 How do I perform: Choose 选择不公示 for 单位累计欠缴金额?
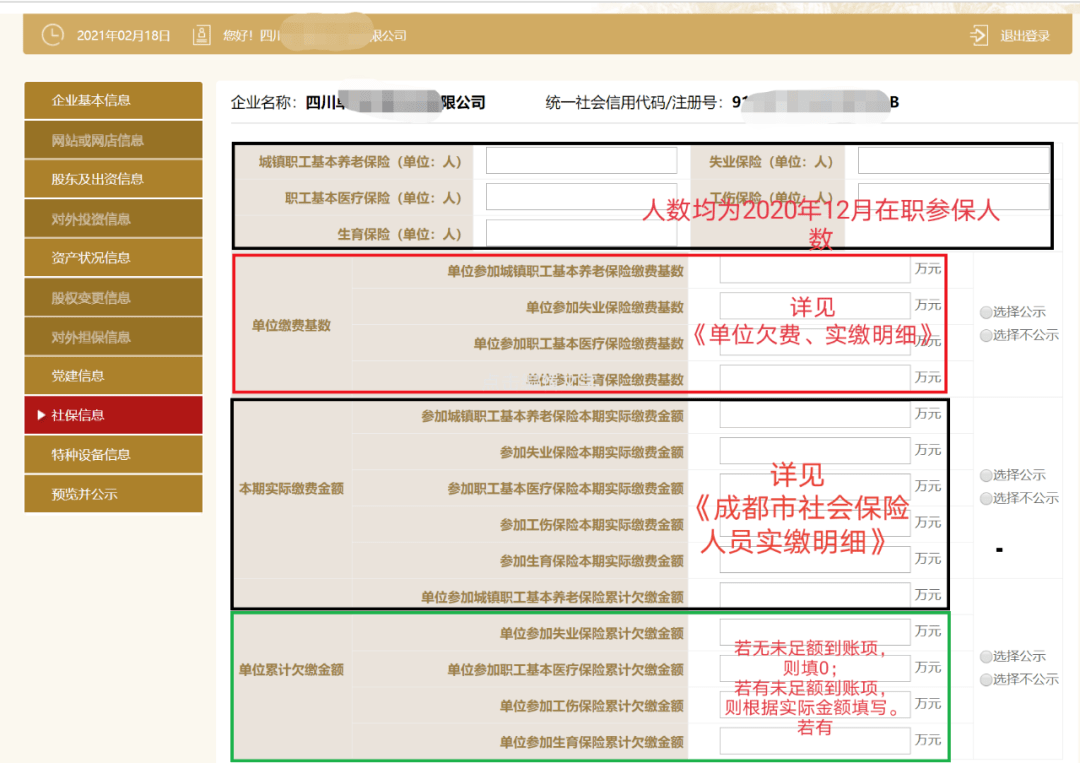[x=986, y=680]
